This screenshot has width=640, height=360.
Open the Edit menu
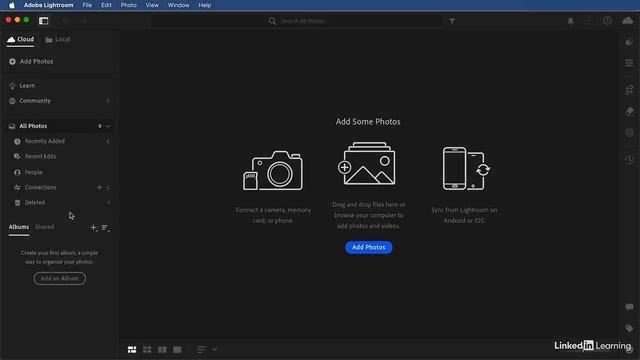pyautogui.click(x=106, y=5)
